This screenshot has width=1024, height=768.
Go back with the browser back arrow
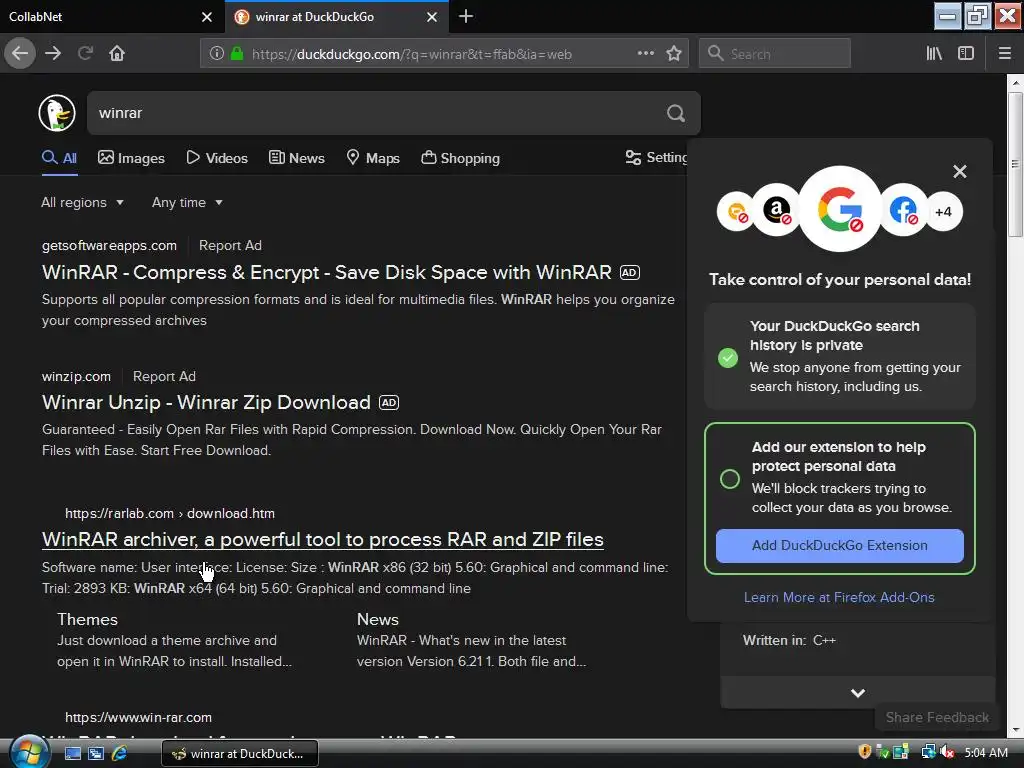click(x=20, y=53)
